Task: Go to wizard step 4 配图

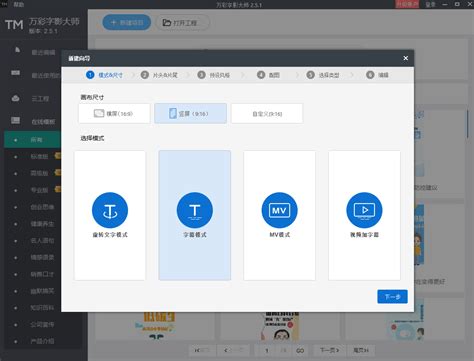Action: (268, 75)
